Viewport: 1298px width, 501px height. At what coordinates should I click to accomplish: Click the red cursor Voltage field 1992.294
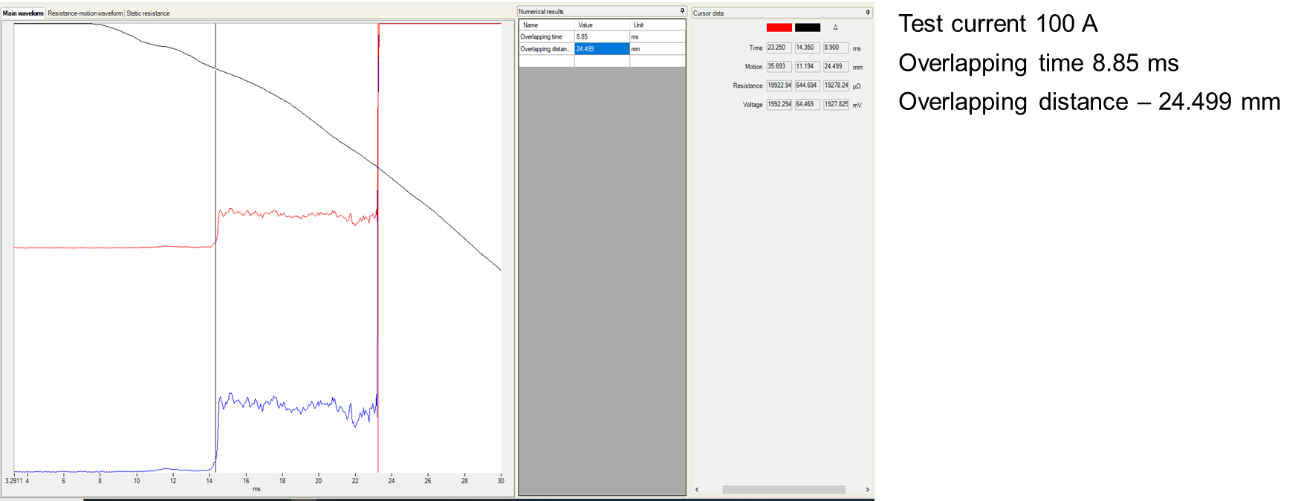(779, 104)
